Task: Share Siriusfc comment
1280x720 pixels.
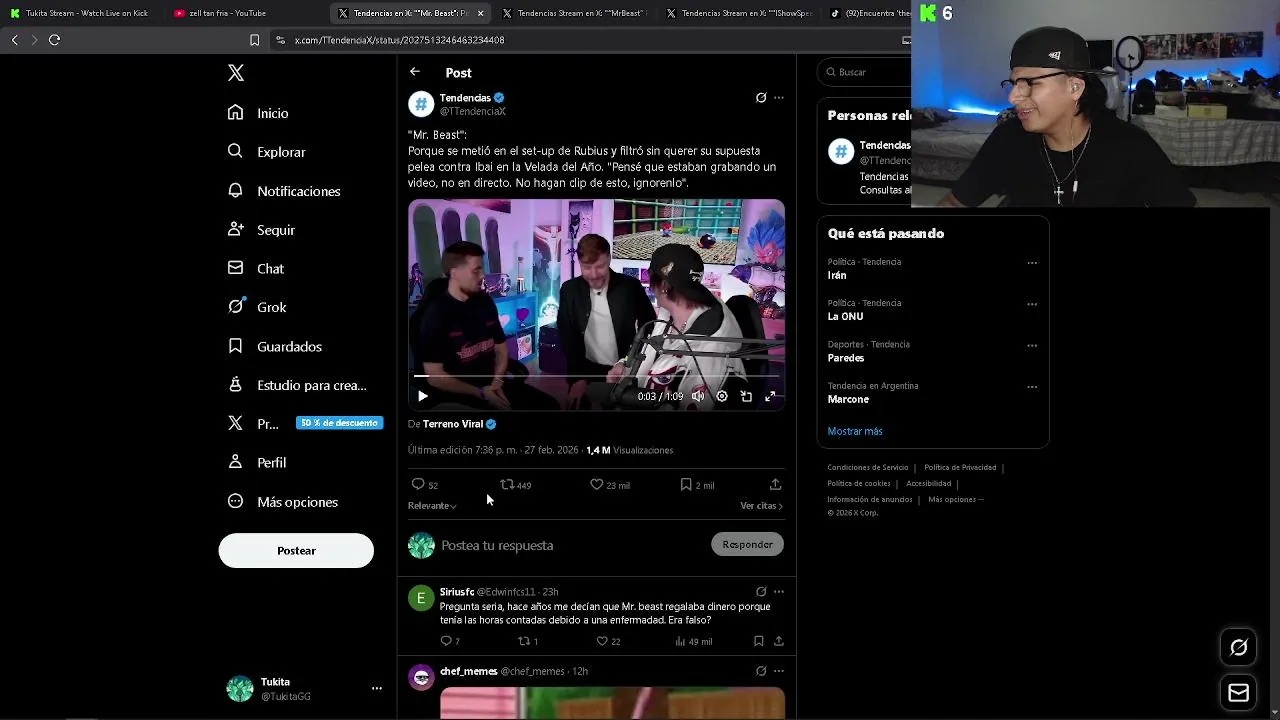Action: 779,641
